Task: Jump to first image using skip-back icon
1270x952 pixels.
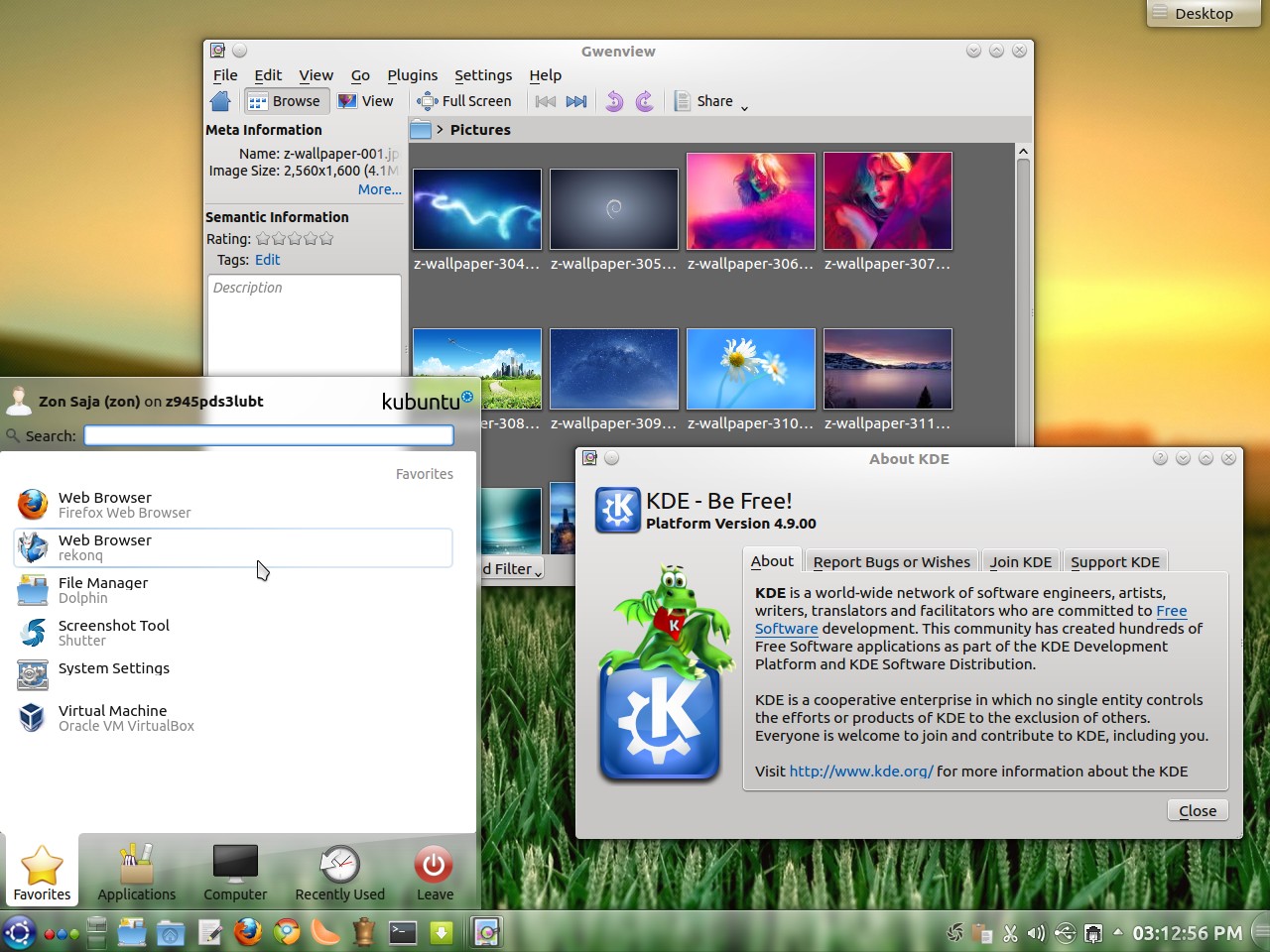Action: pyautogui.click(x=545, y=100)
